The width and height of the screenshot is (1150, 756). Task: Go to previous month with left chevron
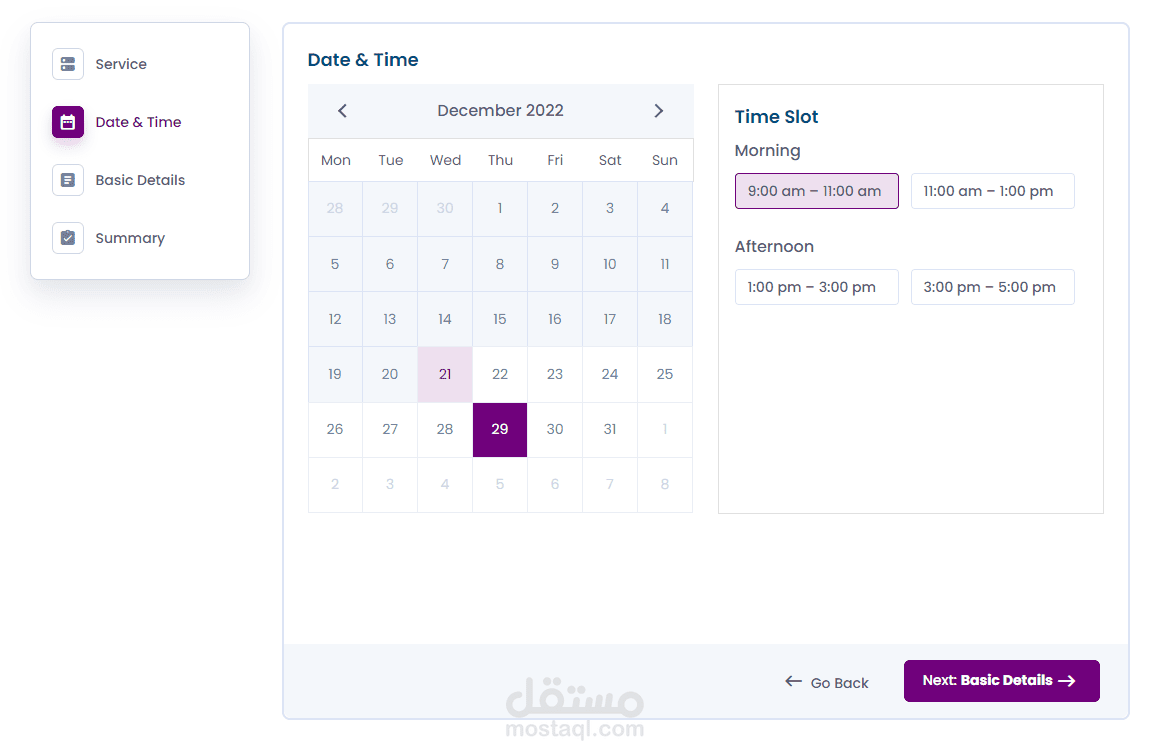(x=342, y=111)
